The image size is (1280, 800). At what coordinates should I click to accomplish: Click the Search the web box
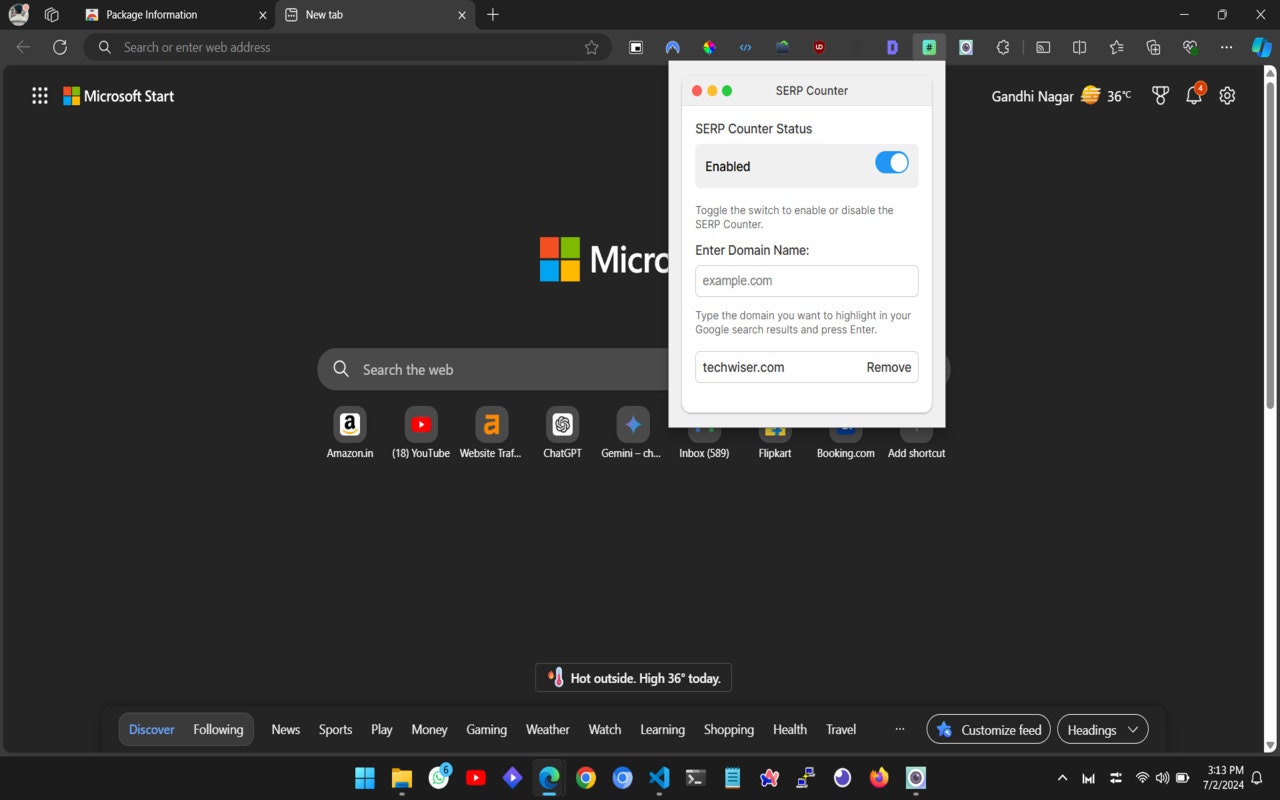pyautogui.click(x=493, y=369)
